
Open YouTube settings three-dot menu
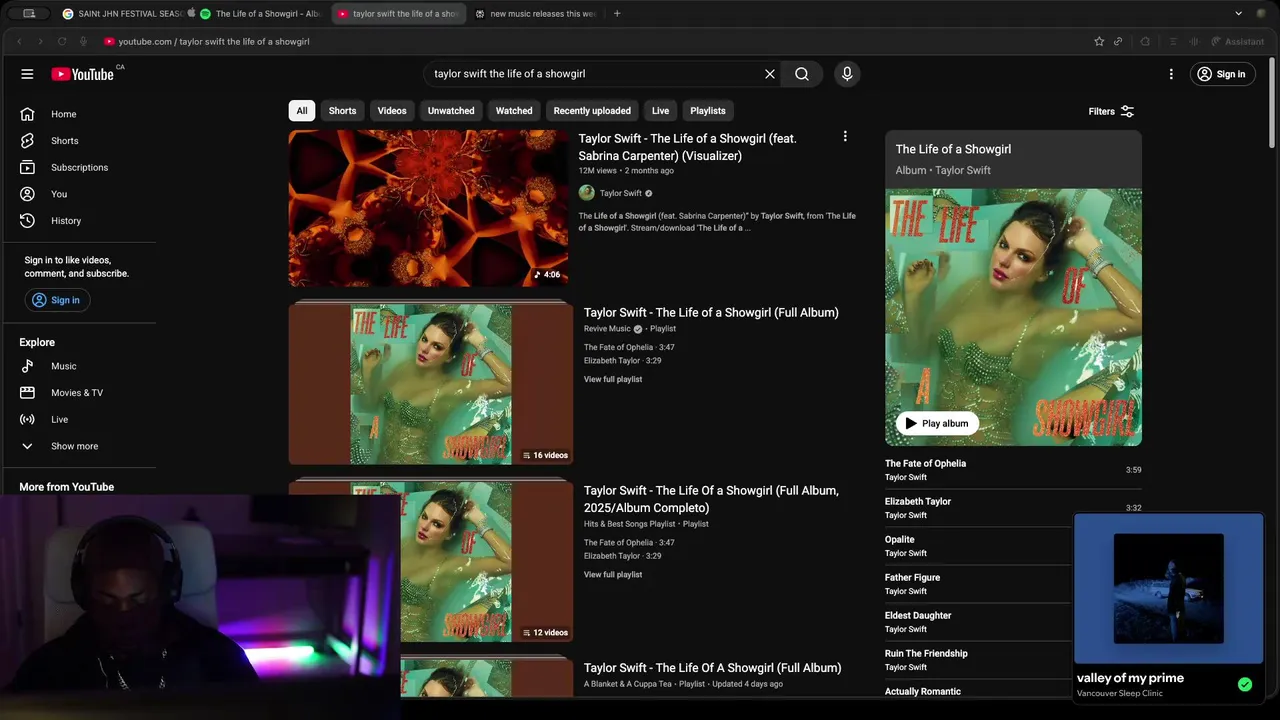point(1171,74)
